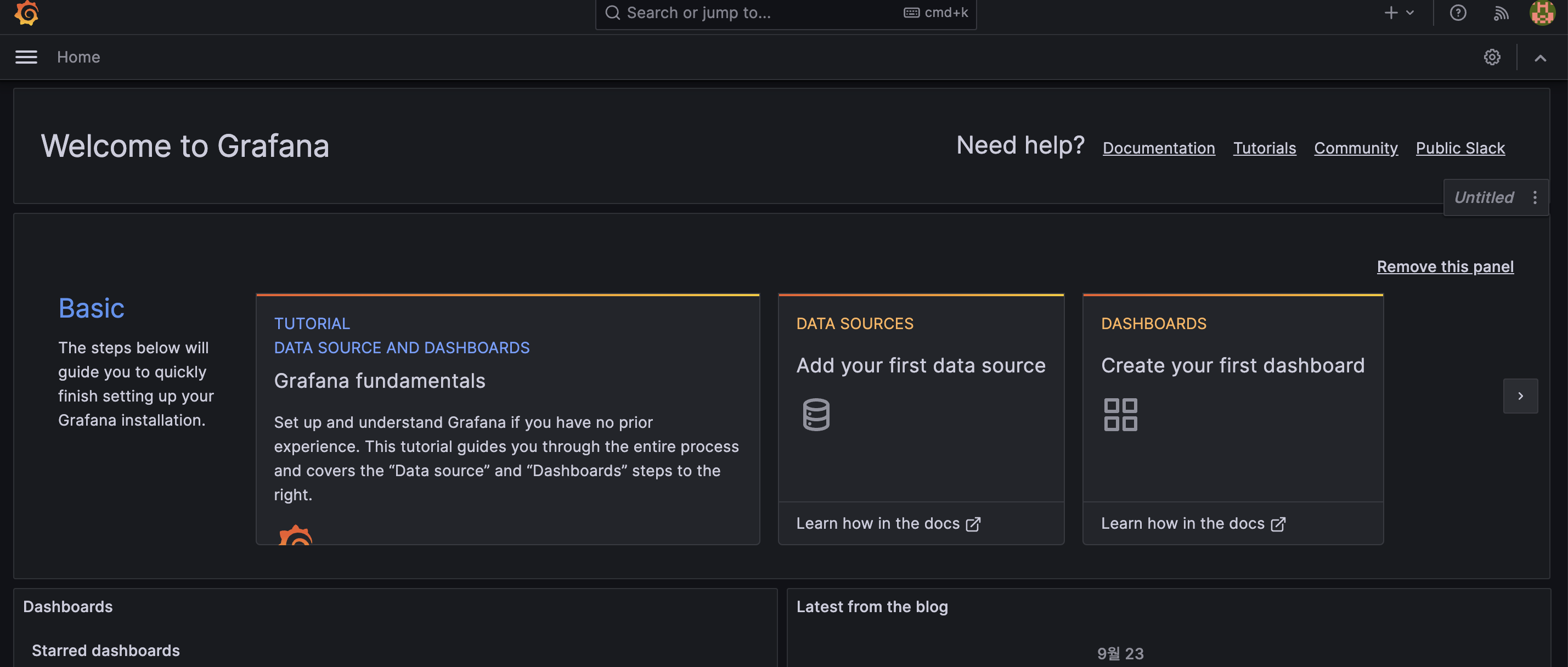Click the database icon in Data Sources card
The height and width of the screenshot is (667, 1568).
click(x=816, y=415)
